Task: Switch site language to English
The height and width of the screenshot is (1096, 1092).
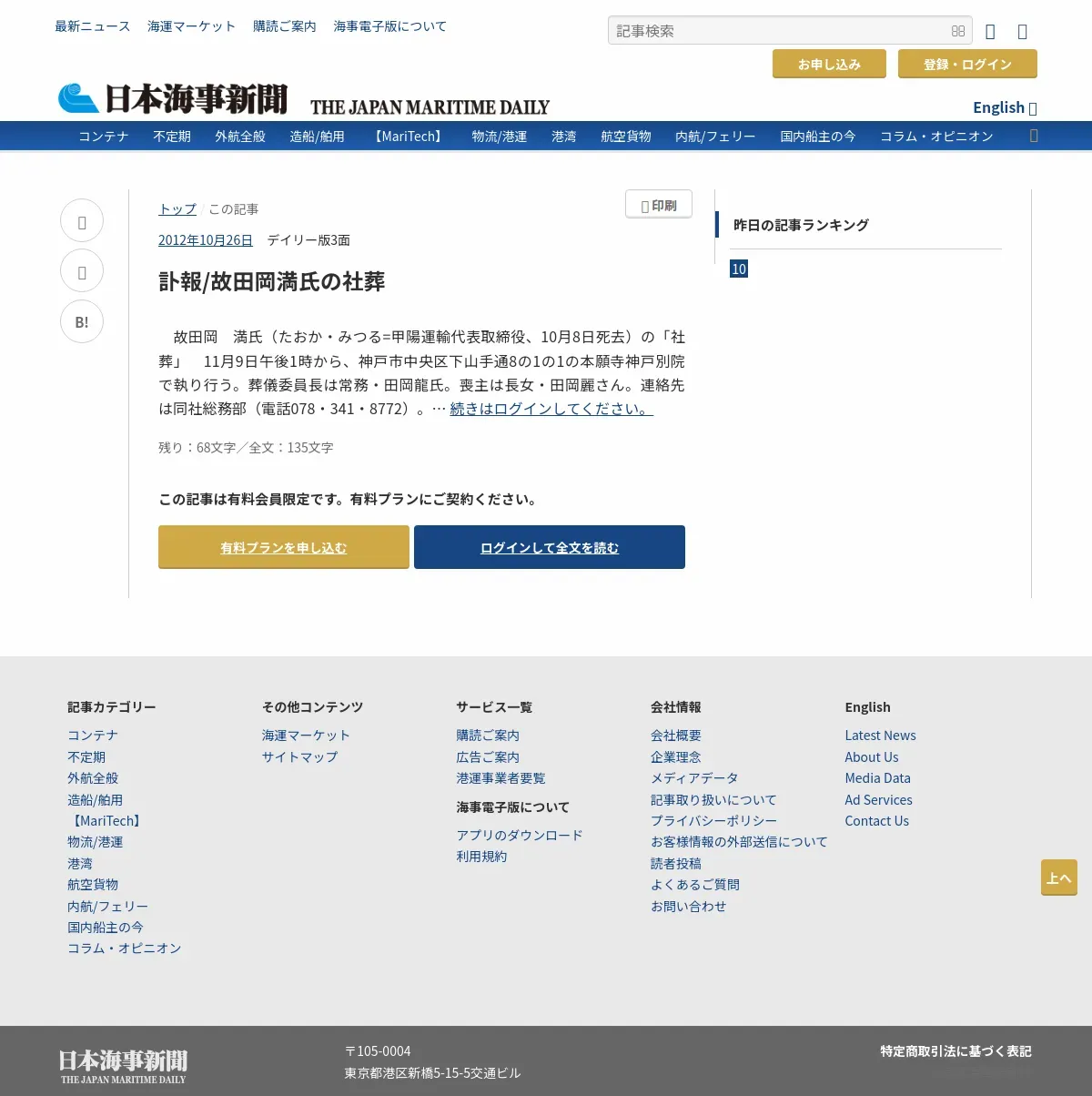Action: (1005, 107)
